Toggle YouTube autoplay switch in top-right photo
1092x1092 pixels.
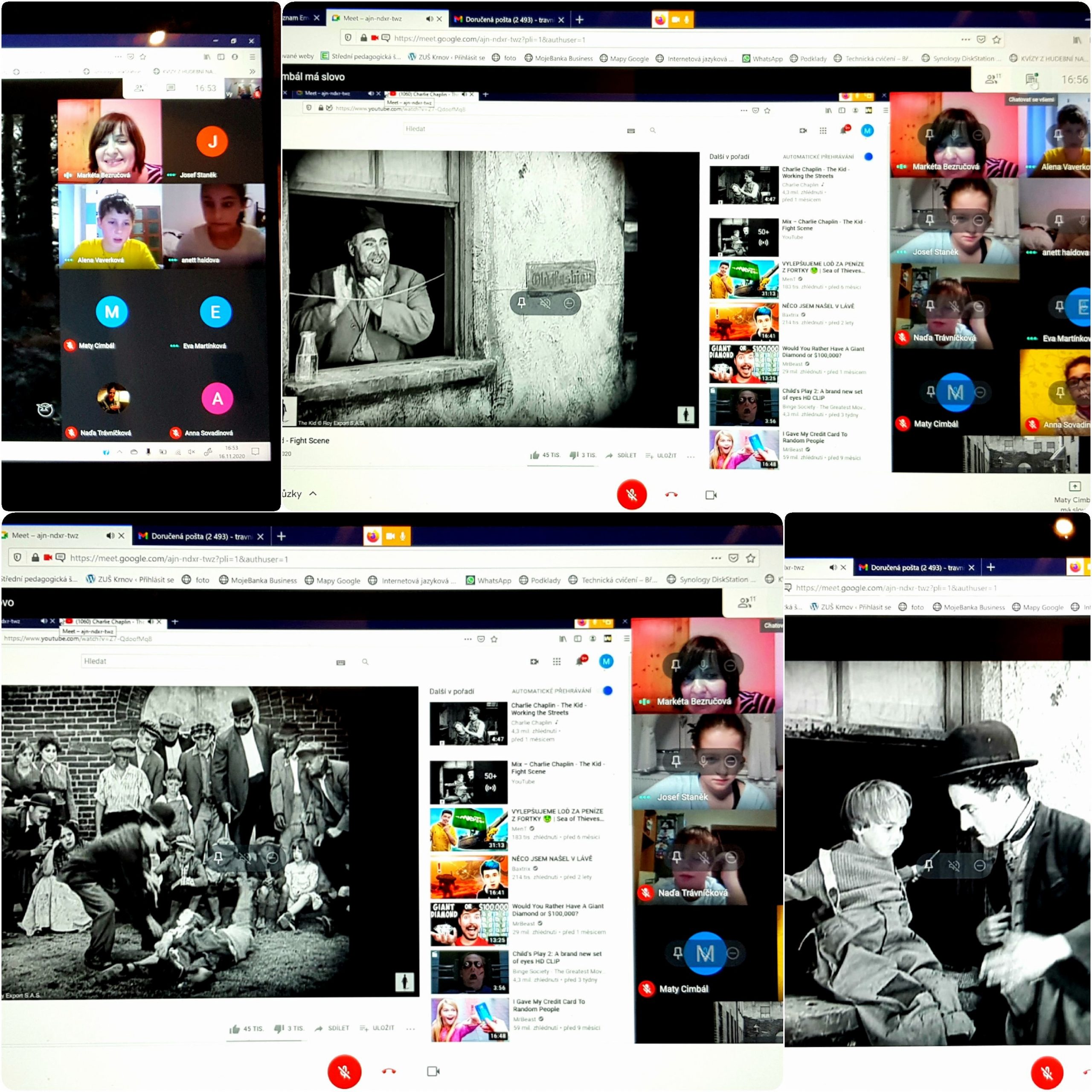pyautogui.click(x=868, y=157)
